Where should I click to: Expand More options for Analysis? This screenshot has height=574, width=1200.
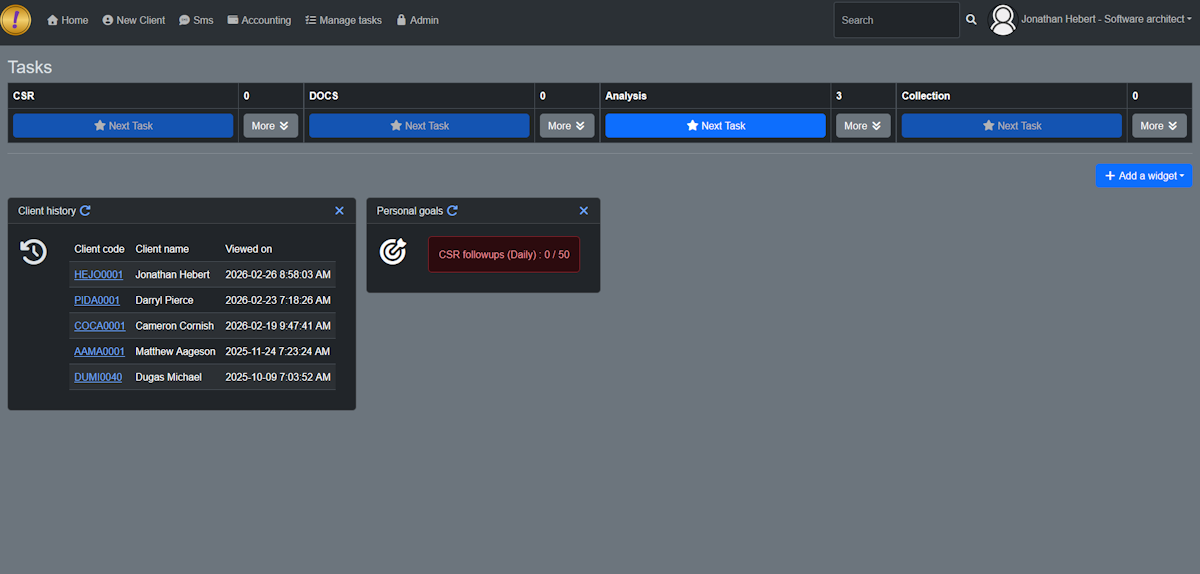coord(863,126)
